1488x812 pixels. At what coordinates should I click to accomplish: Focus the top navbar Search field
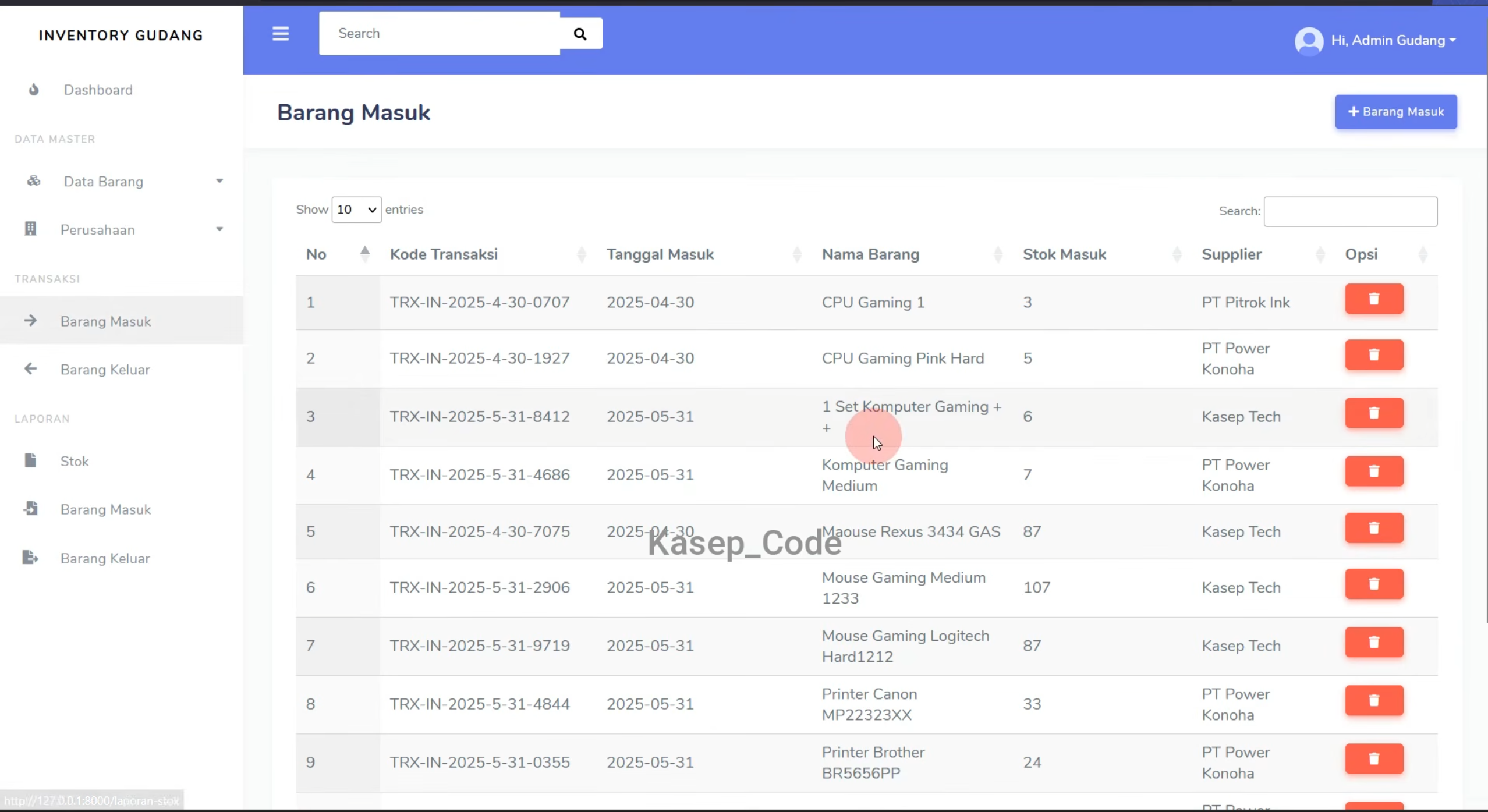(x=440, y=34)
